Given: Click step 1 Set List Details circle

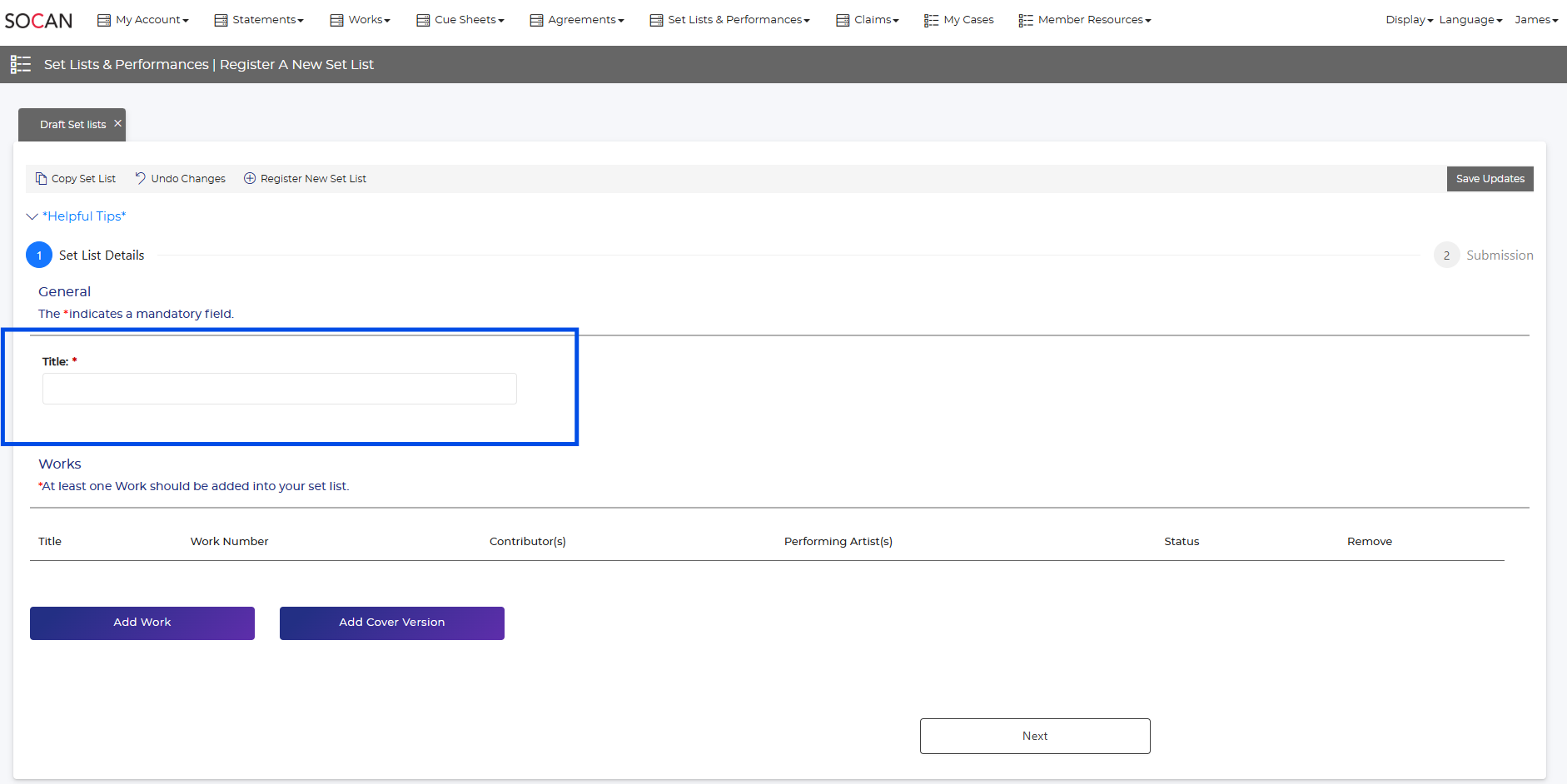Looking at the screenshot, I should click(x=39, y=256).
